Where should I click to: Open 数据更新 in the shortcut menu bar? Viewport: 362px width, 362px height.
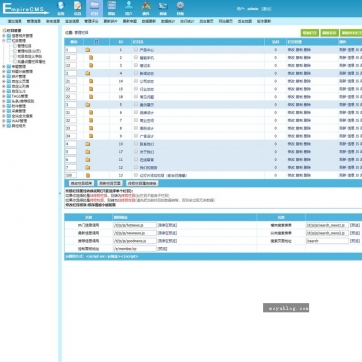(x=148, y=21)
